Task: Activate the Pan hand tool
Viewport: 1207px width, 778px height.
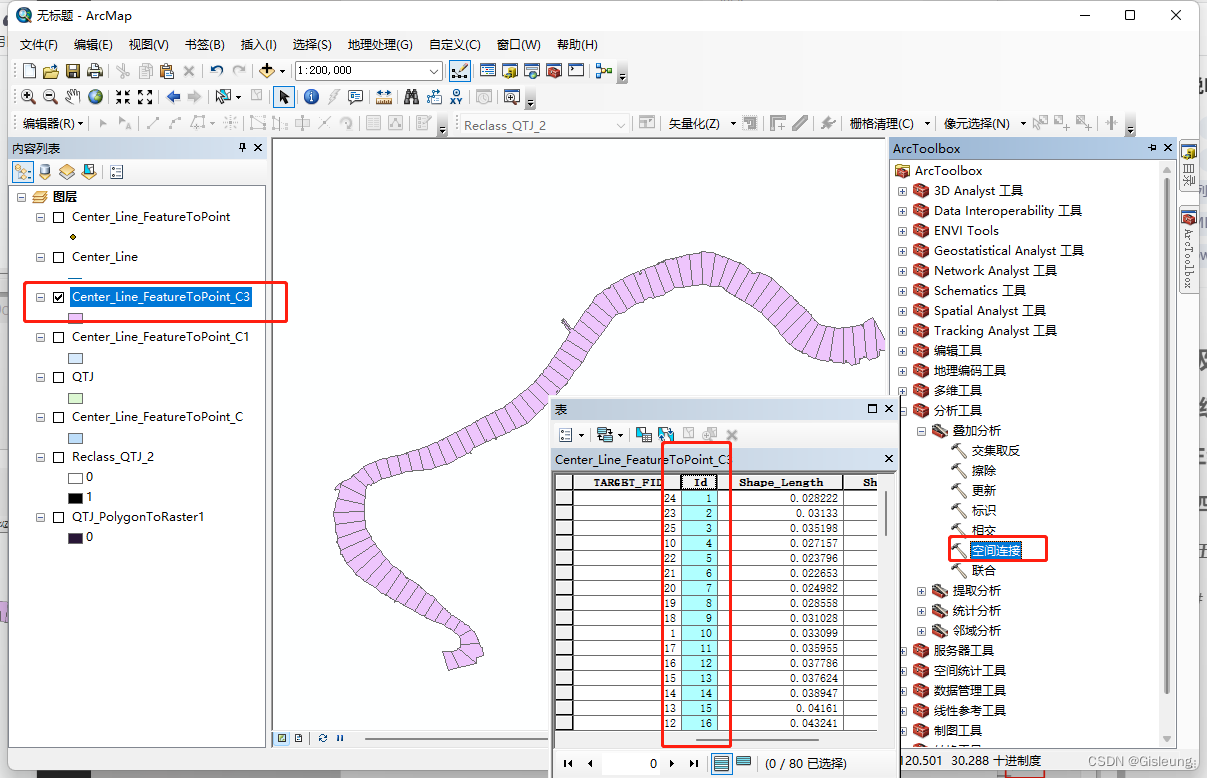Action: coord(73,97)
